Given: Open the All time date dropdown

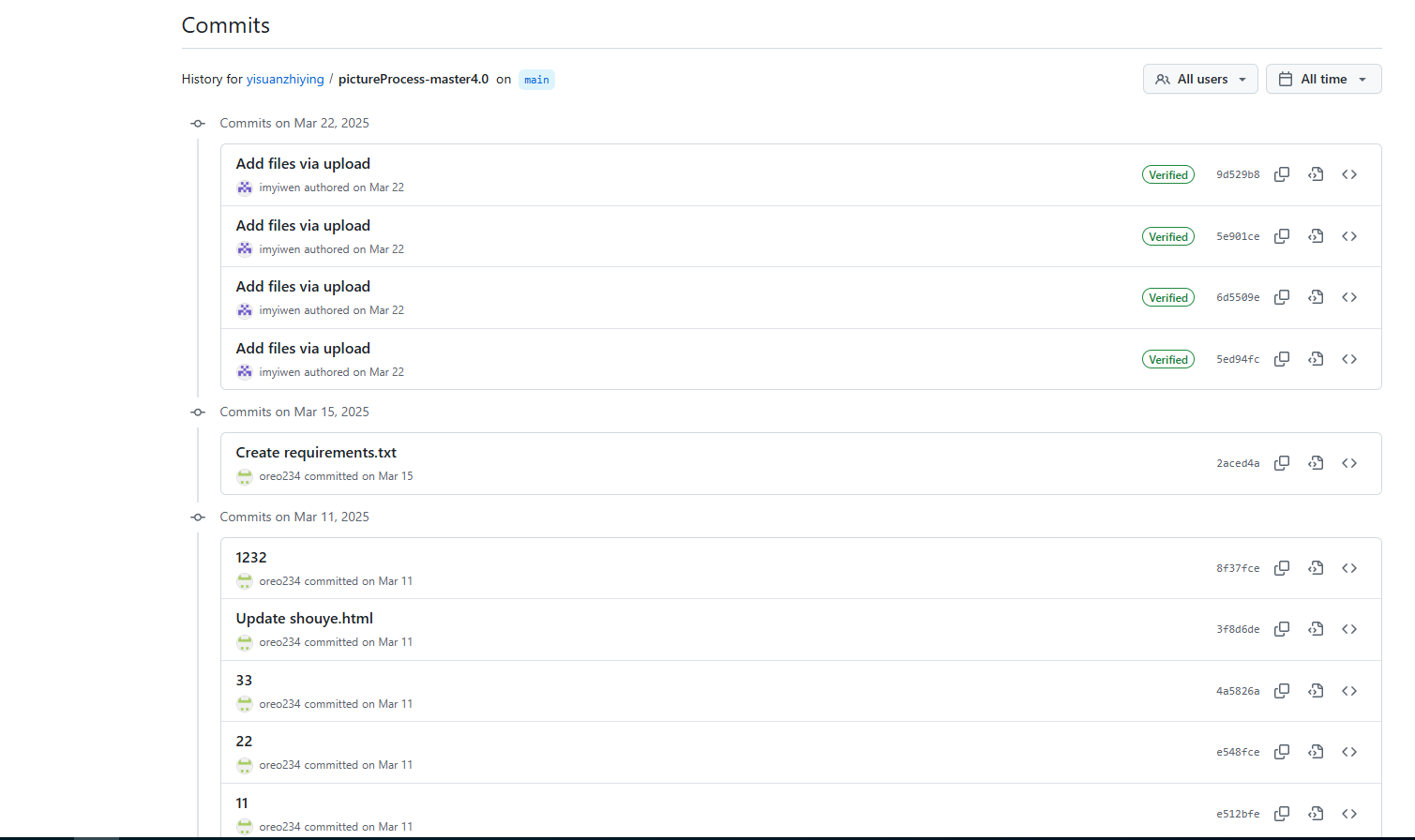Looking at the screenshot, I should (1323, 79).
